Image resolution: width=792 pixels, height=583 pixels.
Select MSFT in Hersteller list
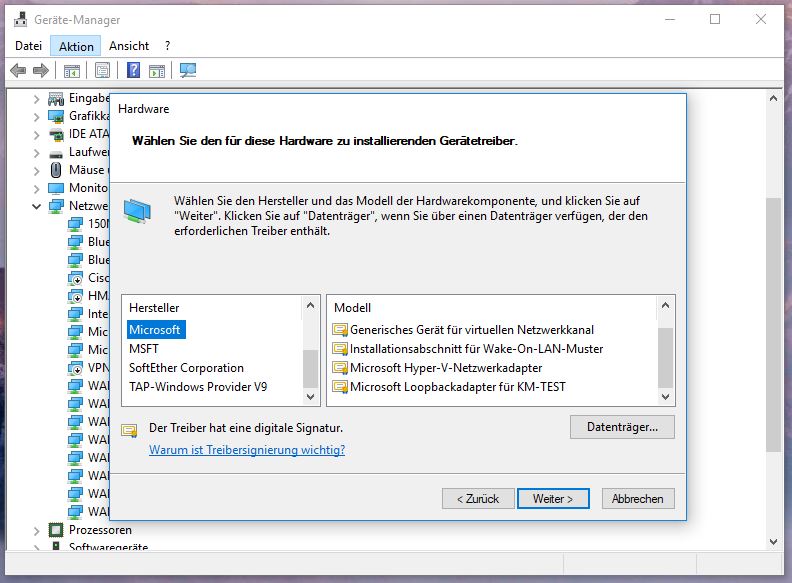point(144,349)
